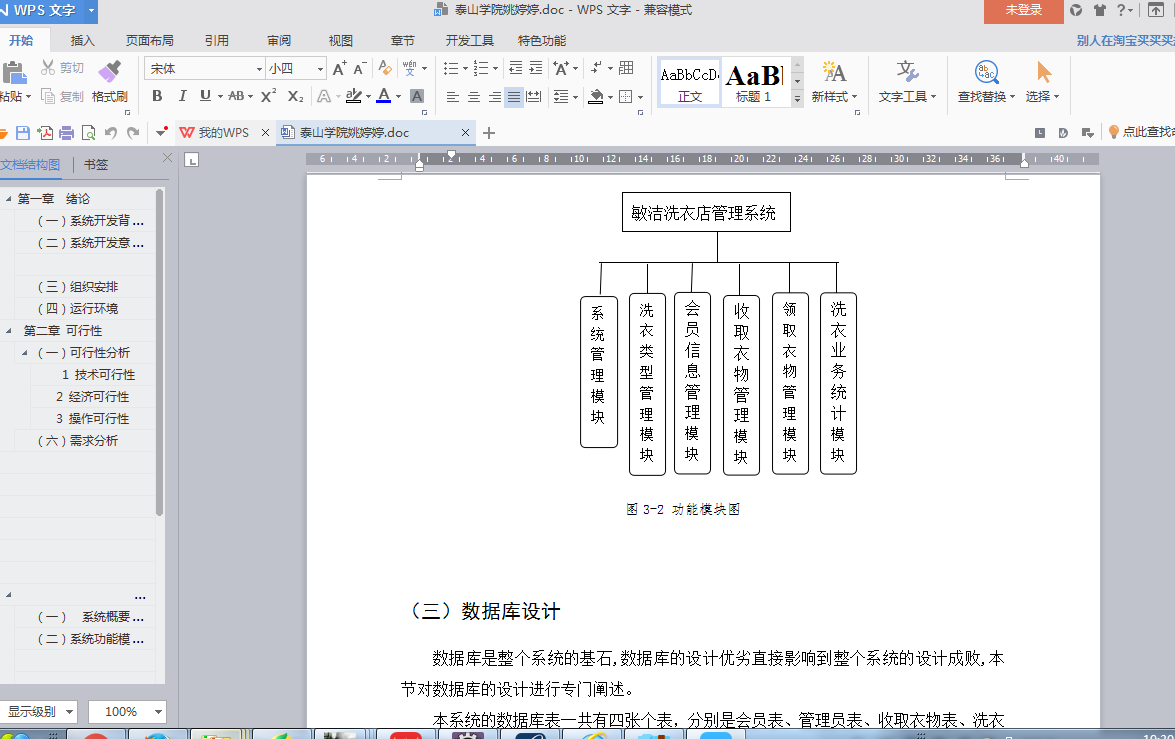Click the 未登录 login button
The image size is (1175, 739).
[1024, 10]
